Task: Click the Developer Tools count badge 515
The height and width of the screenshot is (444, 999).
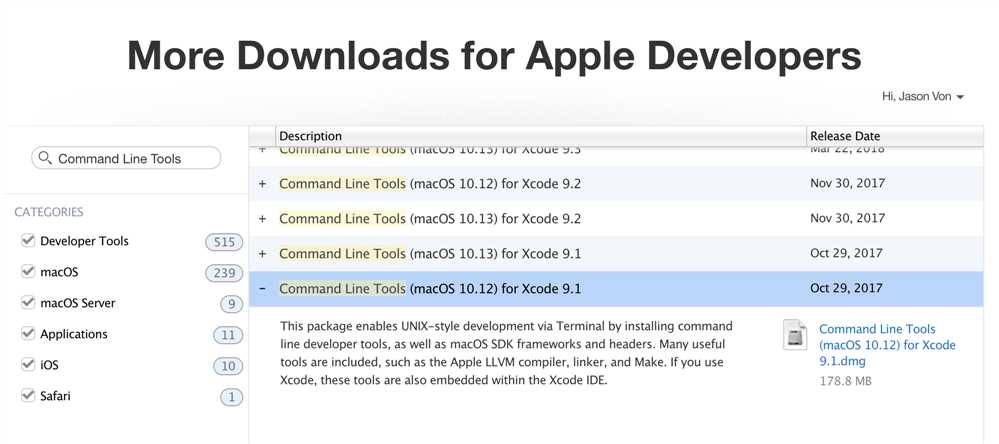Action: click(224, 242)
